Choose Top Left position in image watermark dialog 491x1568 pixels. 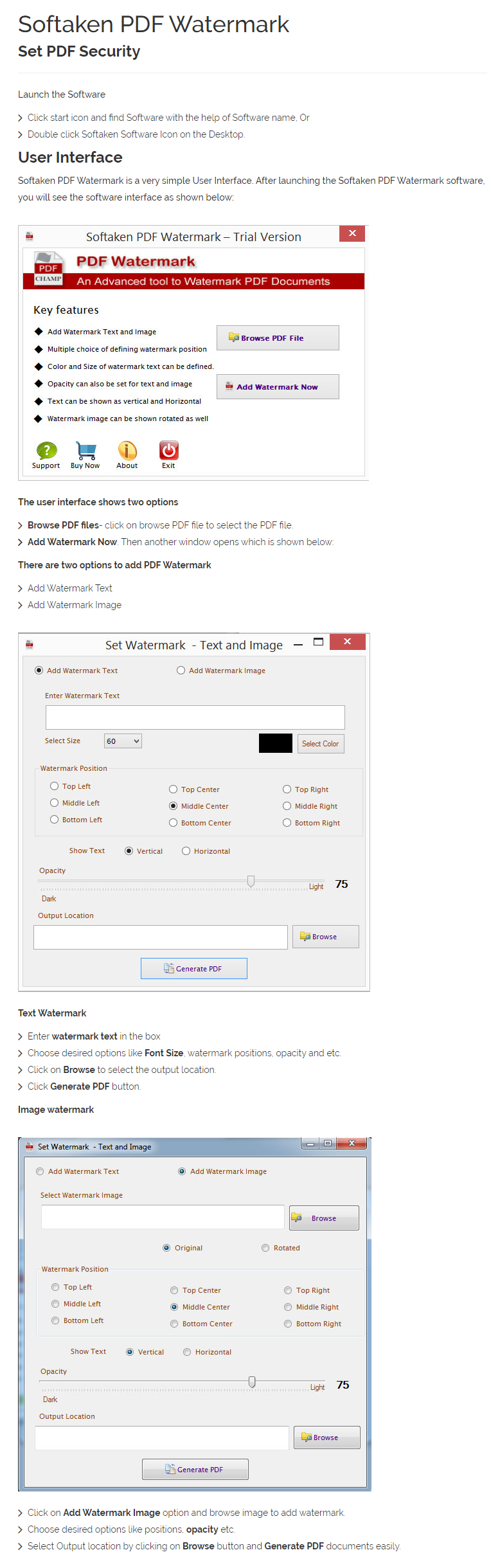tap(56, 1286)
